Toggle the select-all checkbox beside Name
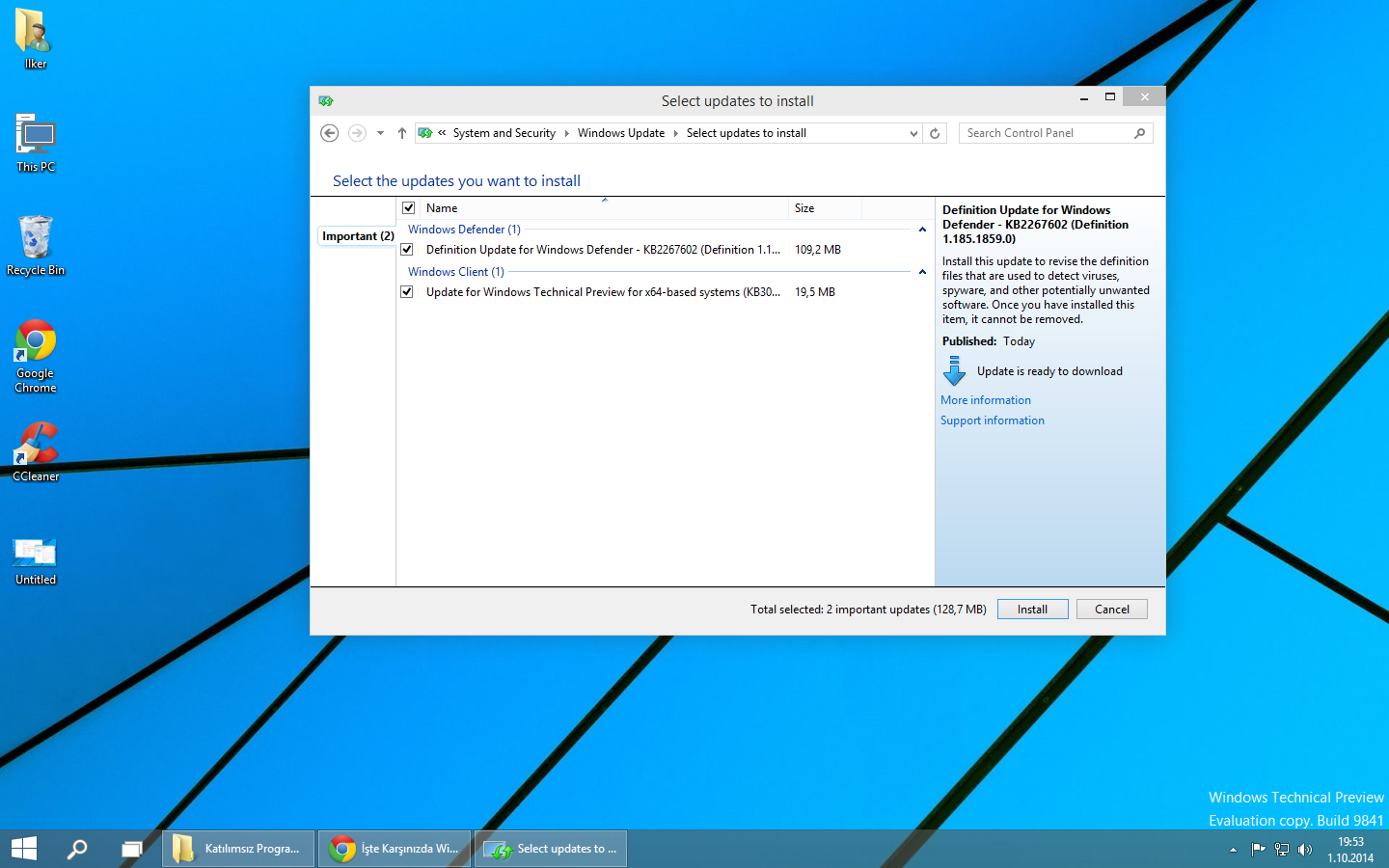 (409, 208)
